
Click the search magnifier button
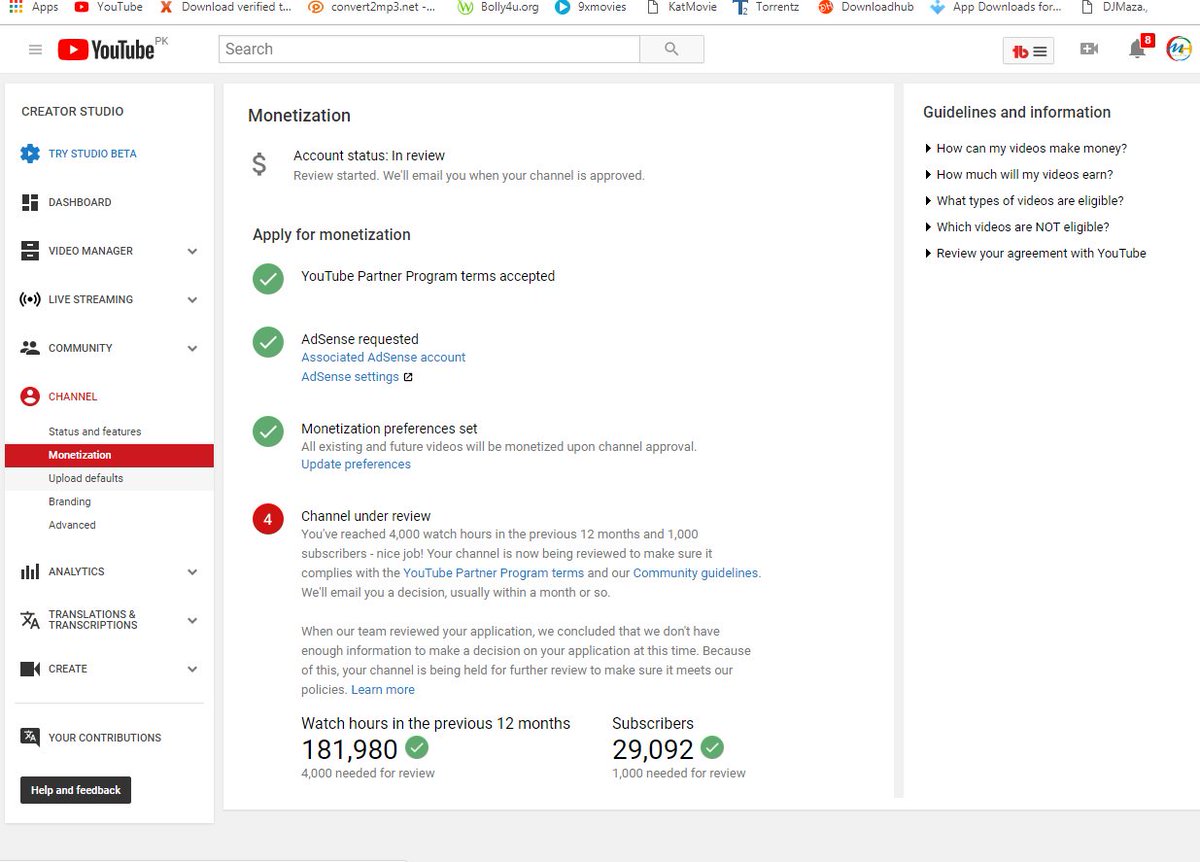(x=672, y=49)
